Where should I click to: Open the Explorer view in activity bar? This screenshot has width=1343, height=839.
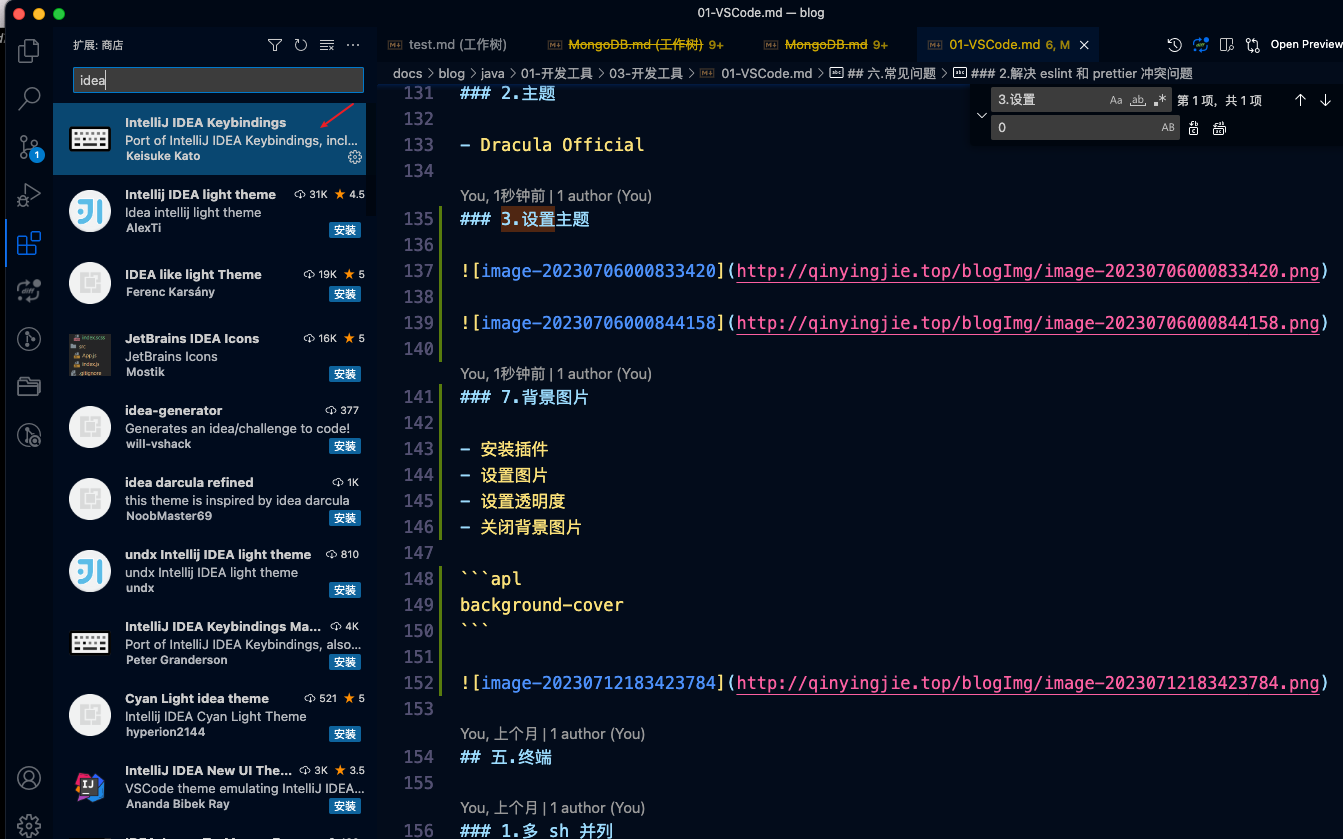(x=29, y=50)
